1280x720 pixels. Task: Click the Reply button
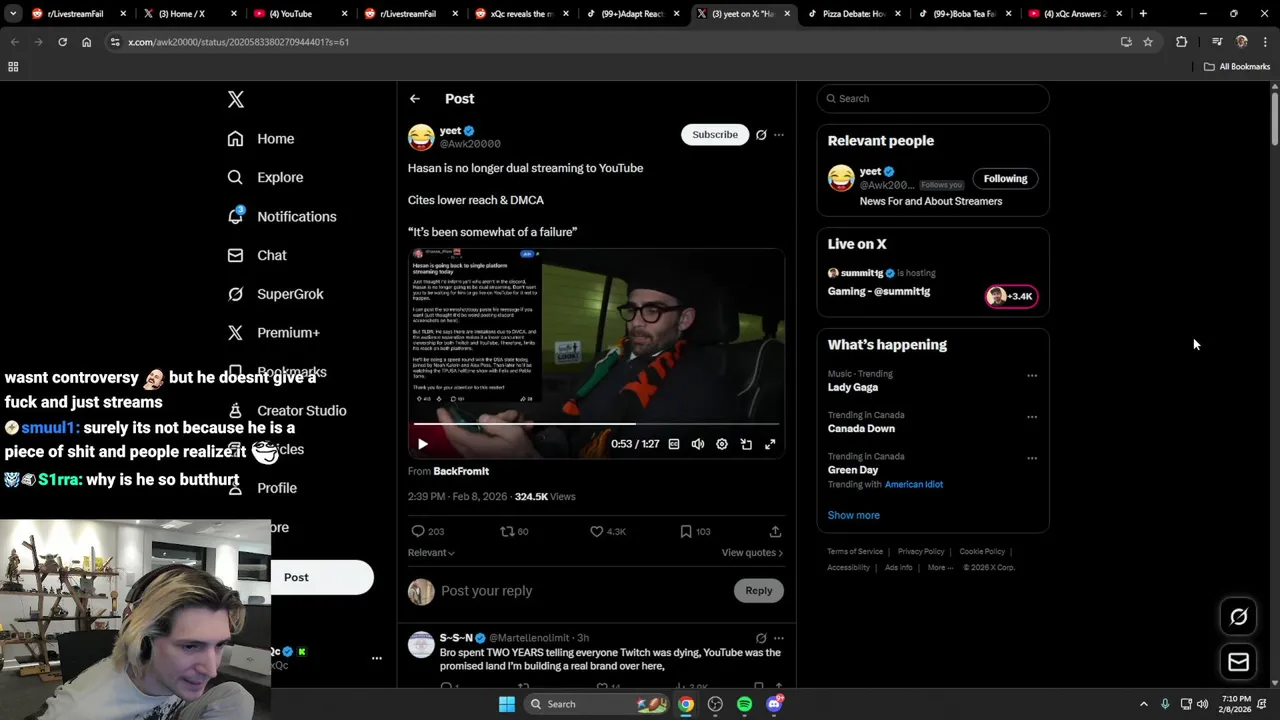(759, 591)
